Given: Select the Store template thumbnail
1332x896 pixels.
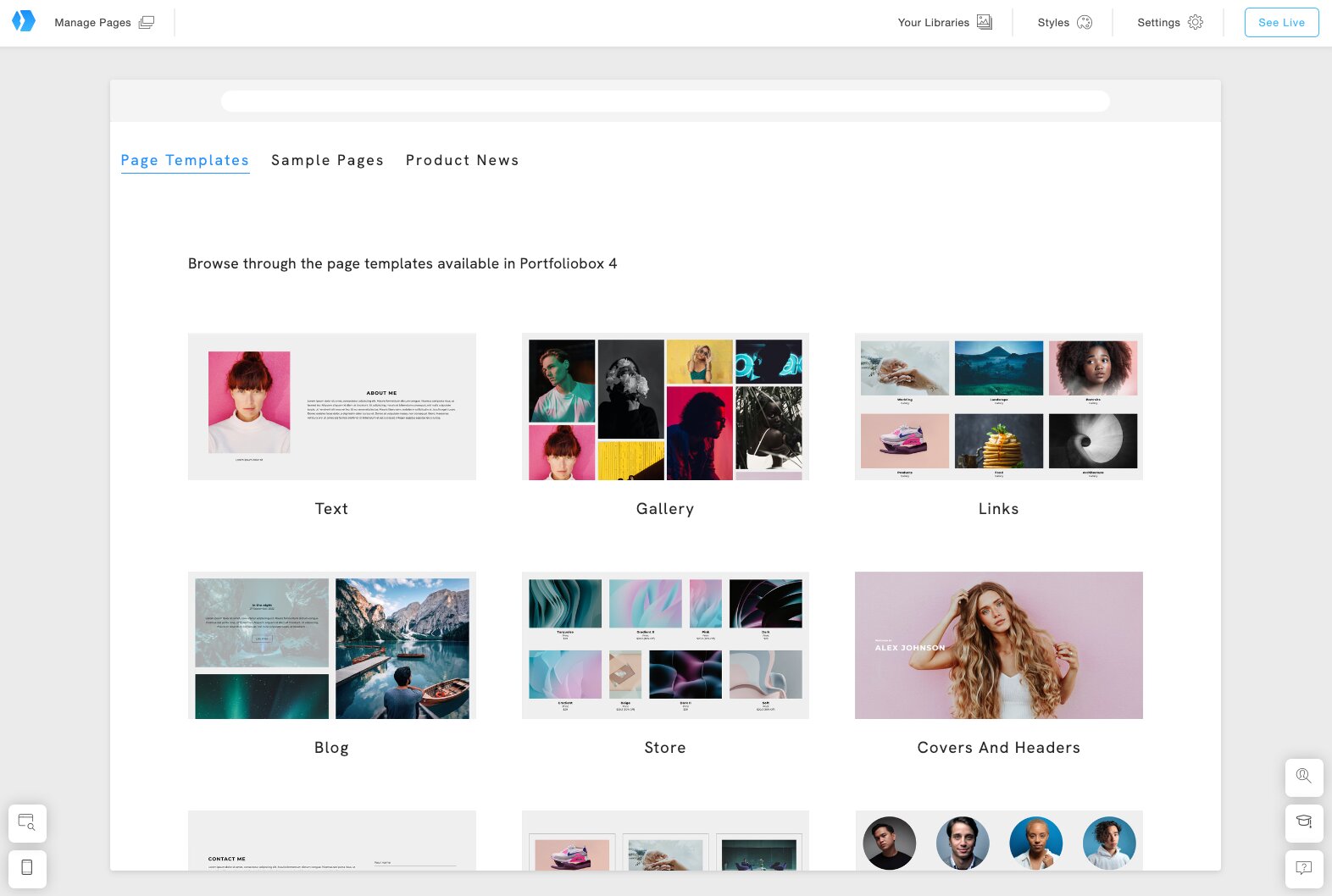Looking at the screenshot, I should pos(665,645).
